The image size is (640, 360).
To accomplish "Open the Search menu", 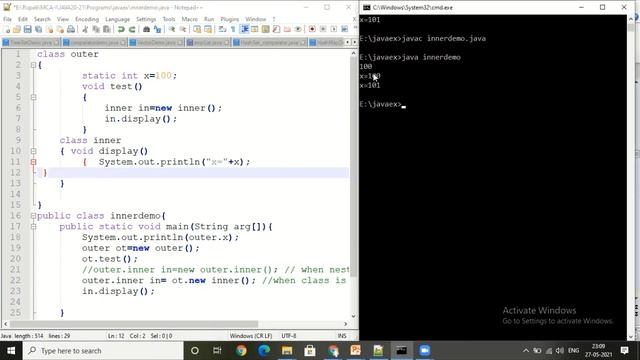I will tap(42, 19).
